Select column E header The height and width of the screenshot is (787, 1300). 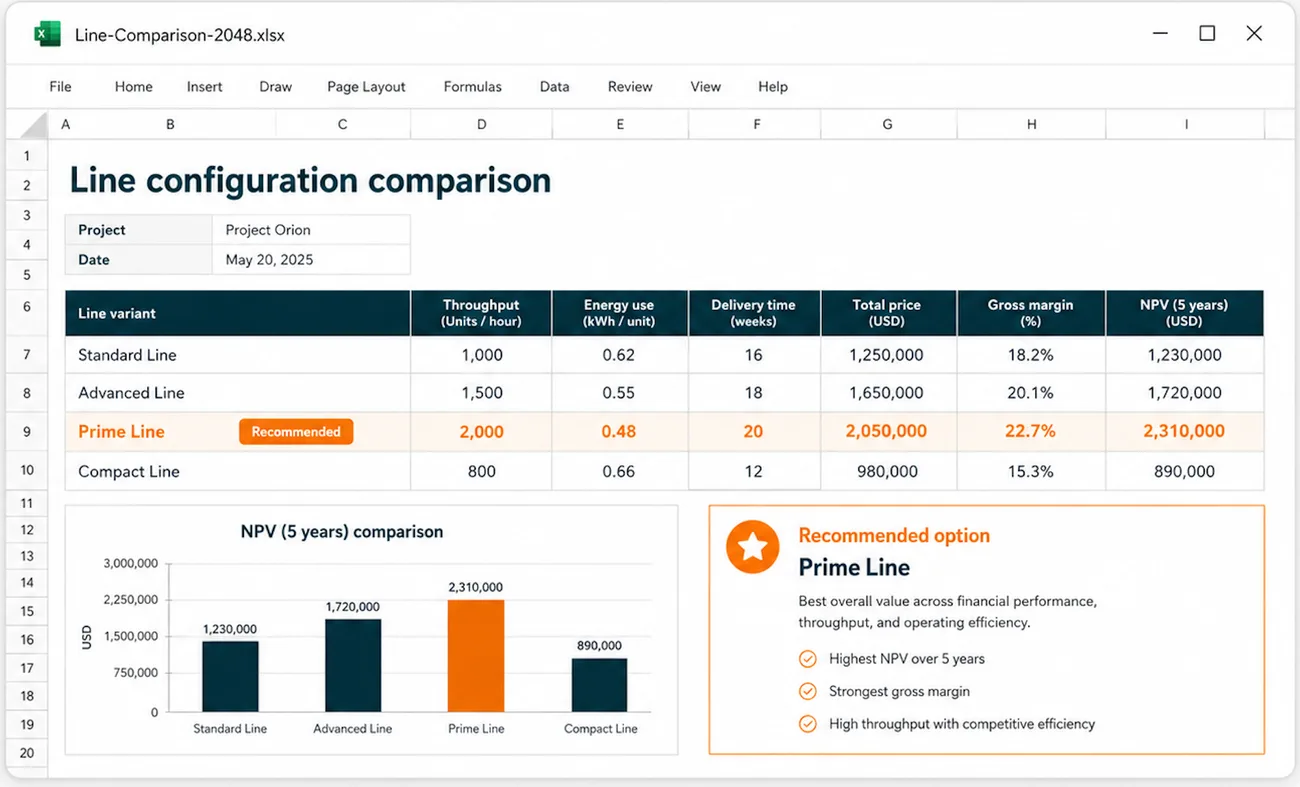[x=620, y=125]
